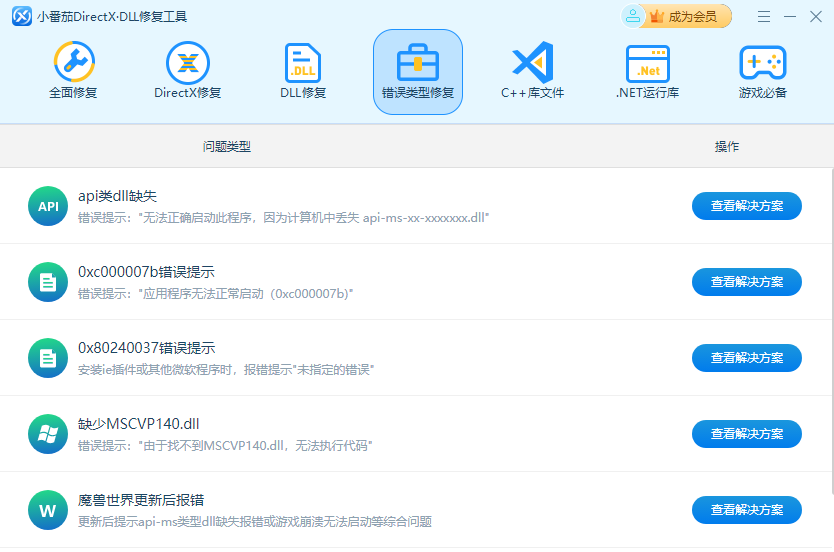Click the 魔兽世界 green W icon
Screen dimensions: 834x552
point(48,510)
